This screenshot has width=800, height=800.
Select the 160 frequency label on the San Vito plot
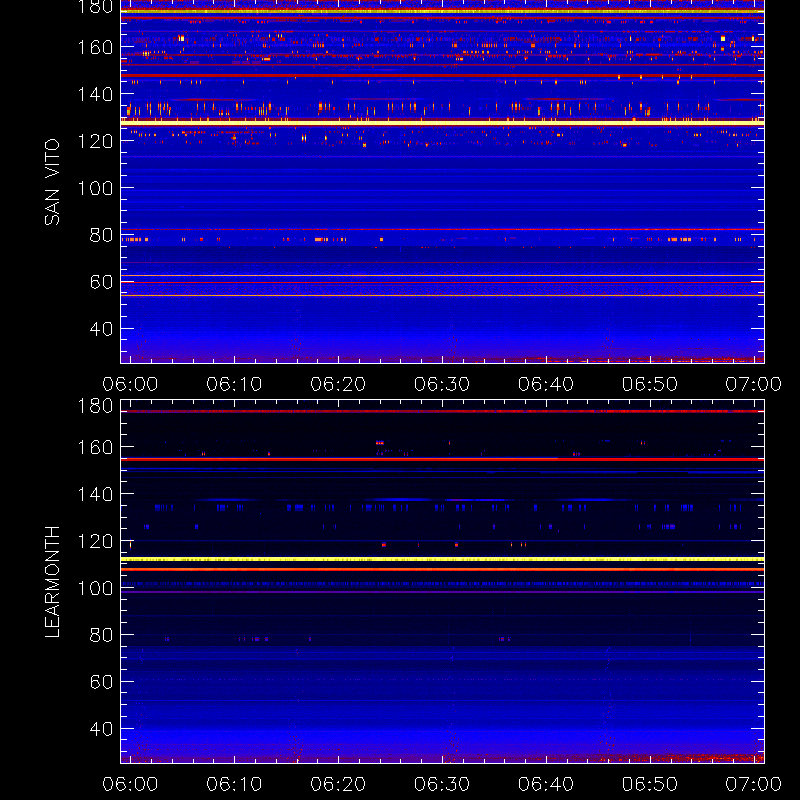click(95, 47)
